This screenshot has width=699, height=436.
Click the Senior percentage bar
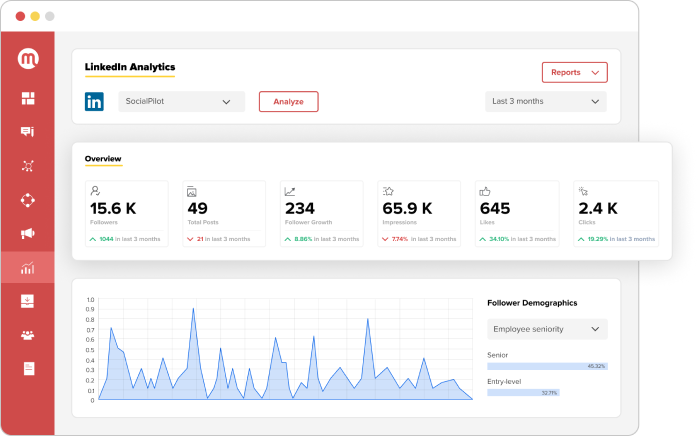pos(547,366)
